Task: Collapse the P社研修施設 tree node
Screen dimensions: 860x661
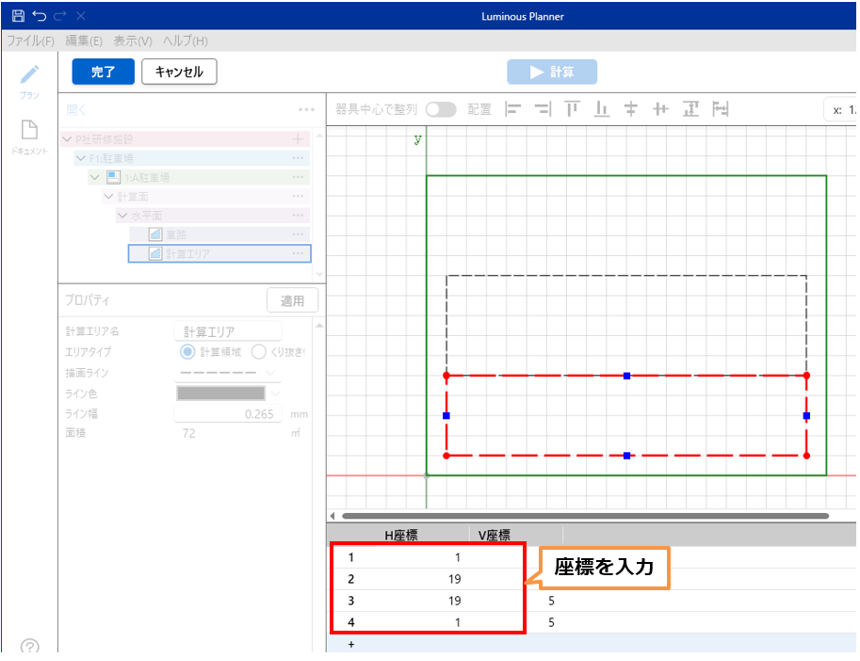Action: (x=66, y=139)
